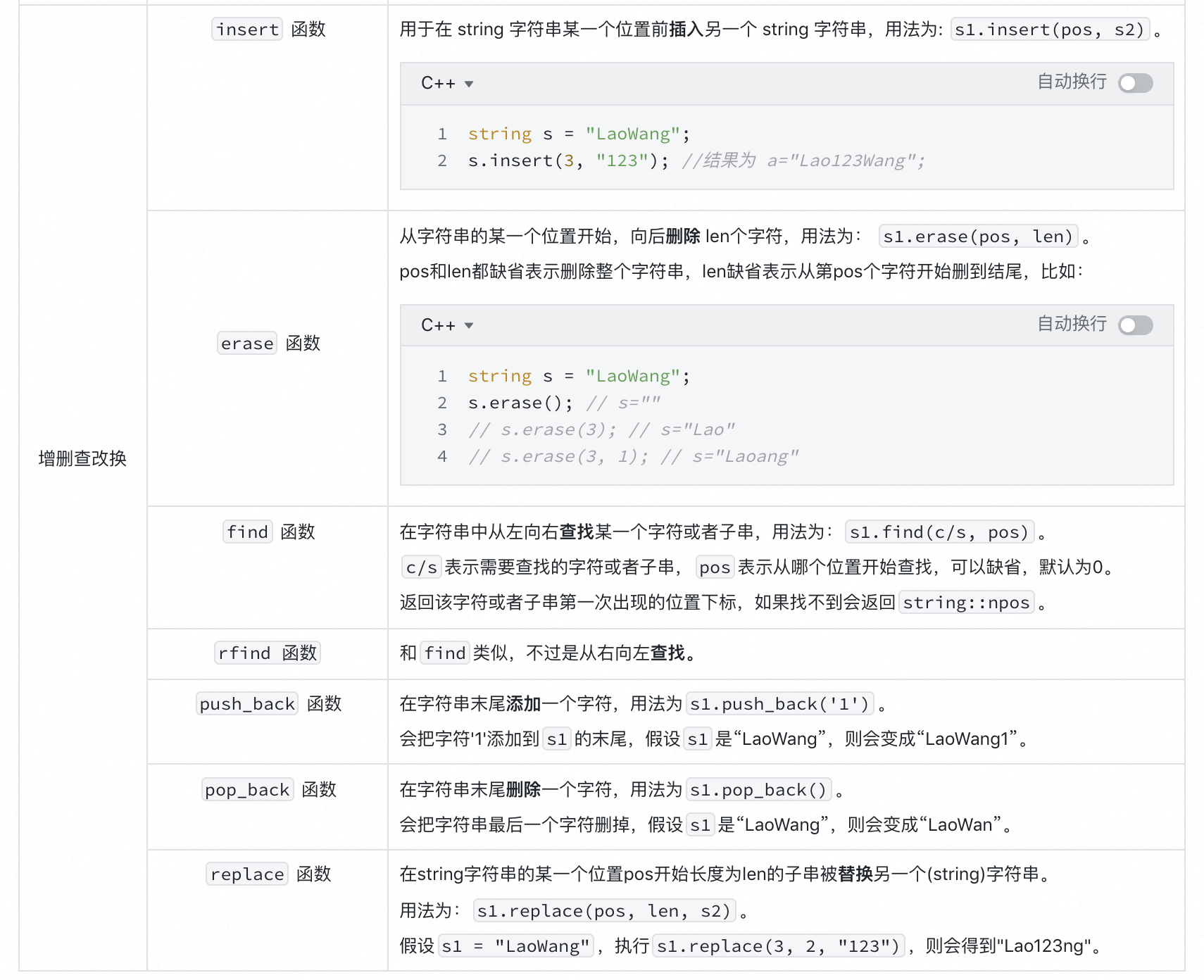Click the s1.pop_back() inline code

[758, 789]
